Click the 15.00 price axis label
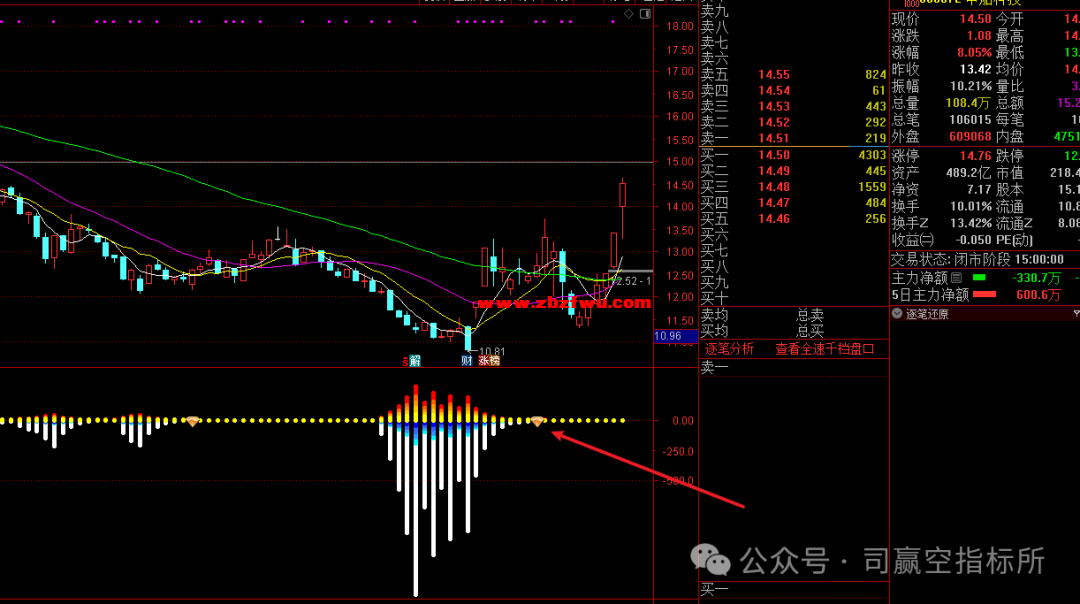Screen dimensions: 1080x604 680,161
